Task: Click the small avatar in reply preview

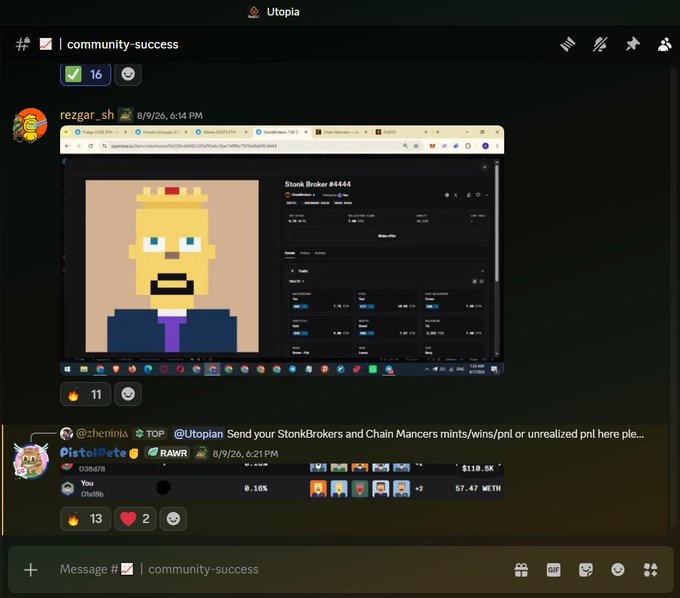Action: pyautogui.click(x=66, y=433)
